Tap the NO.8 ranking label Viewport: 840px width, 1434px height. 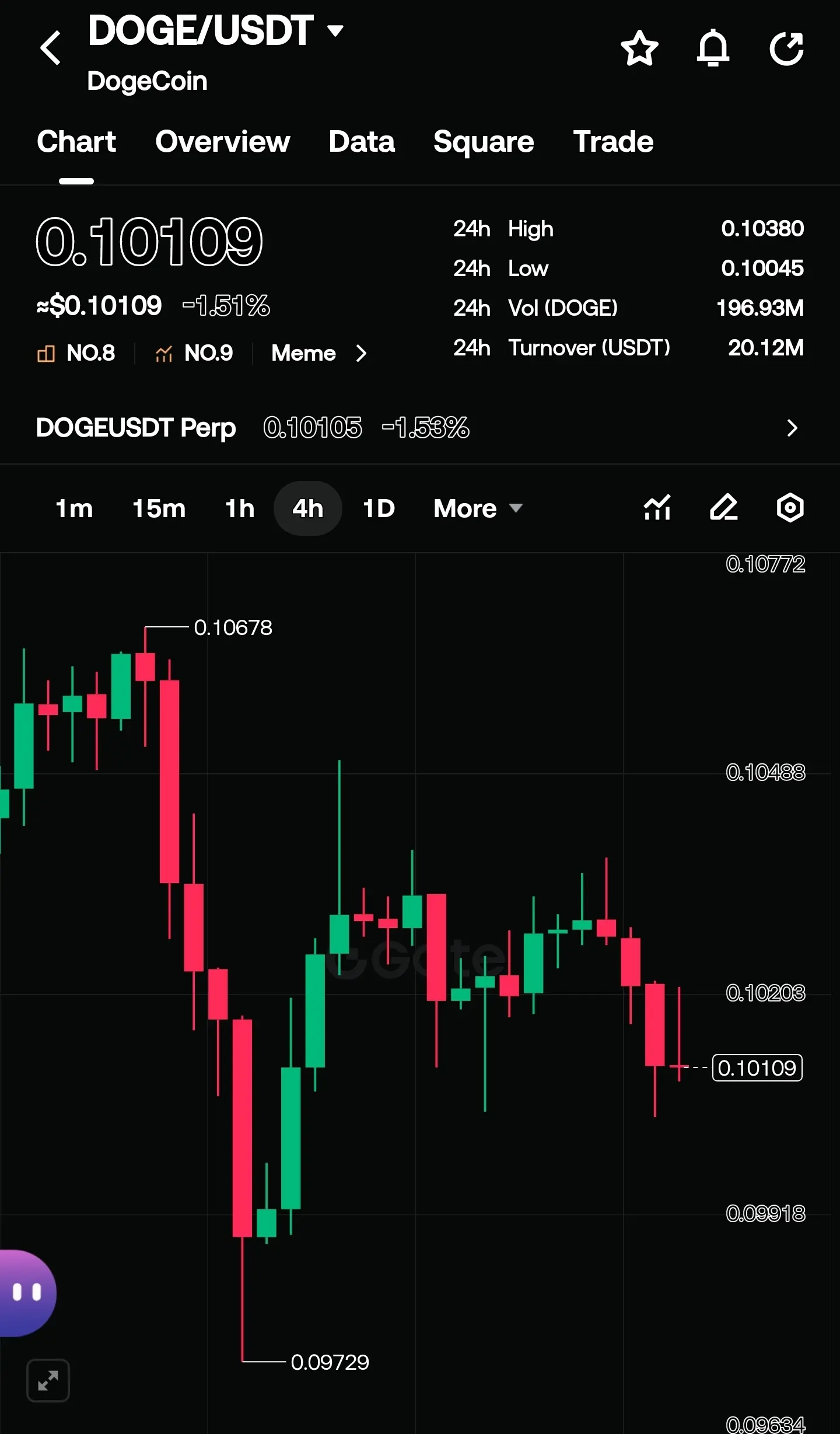tap(90, 353)
